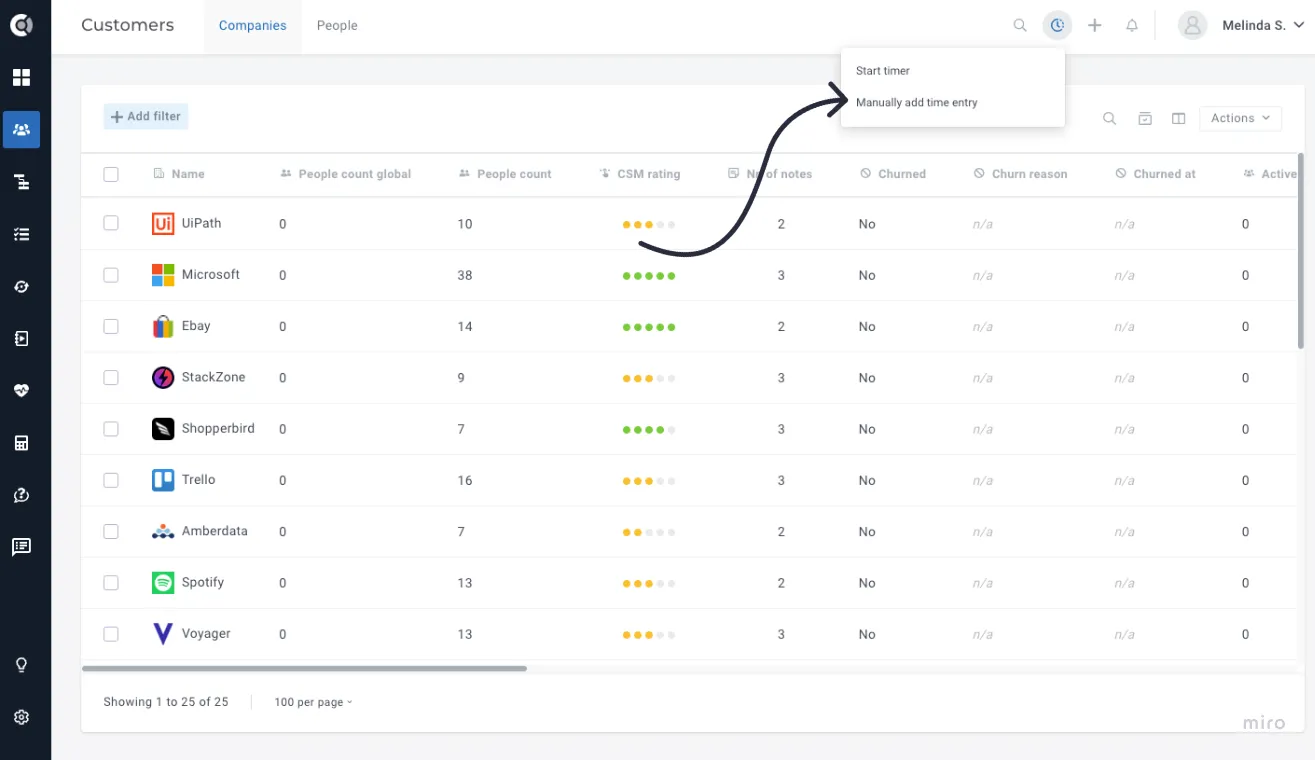This screenshot has width=1315, height=760.
Task: Click the Amberdata company name
Action: pyautogui.click(x=215, y=531)
